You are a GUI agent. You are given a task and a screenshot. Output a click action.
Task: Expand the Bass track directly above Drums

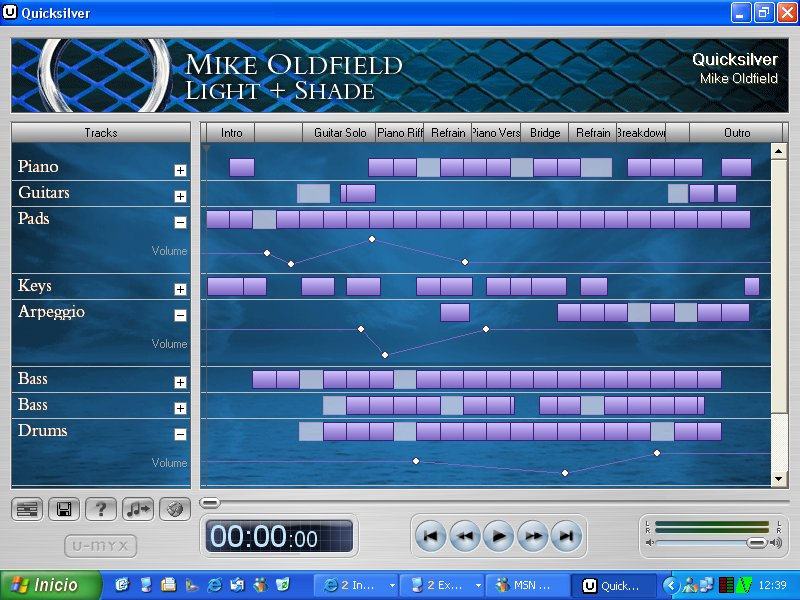(180, 409)
